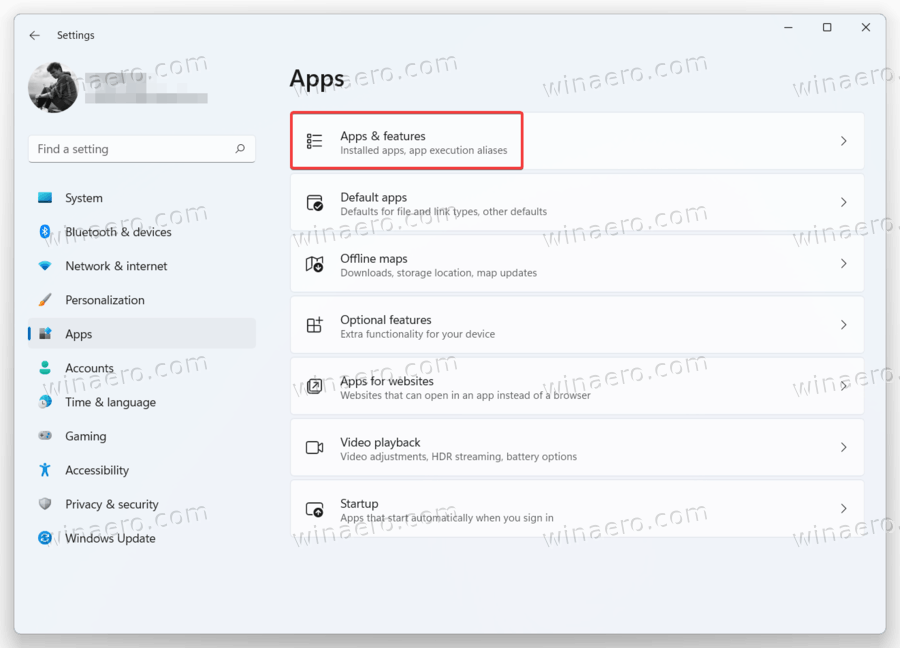Click the Apps for websites icon
The image size is (900, 648).
(314, 386)
